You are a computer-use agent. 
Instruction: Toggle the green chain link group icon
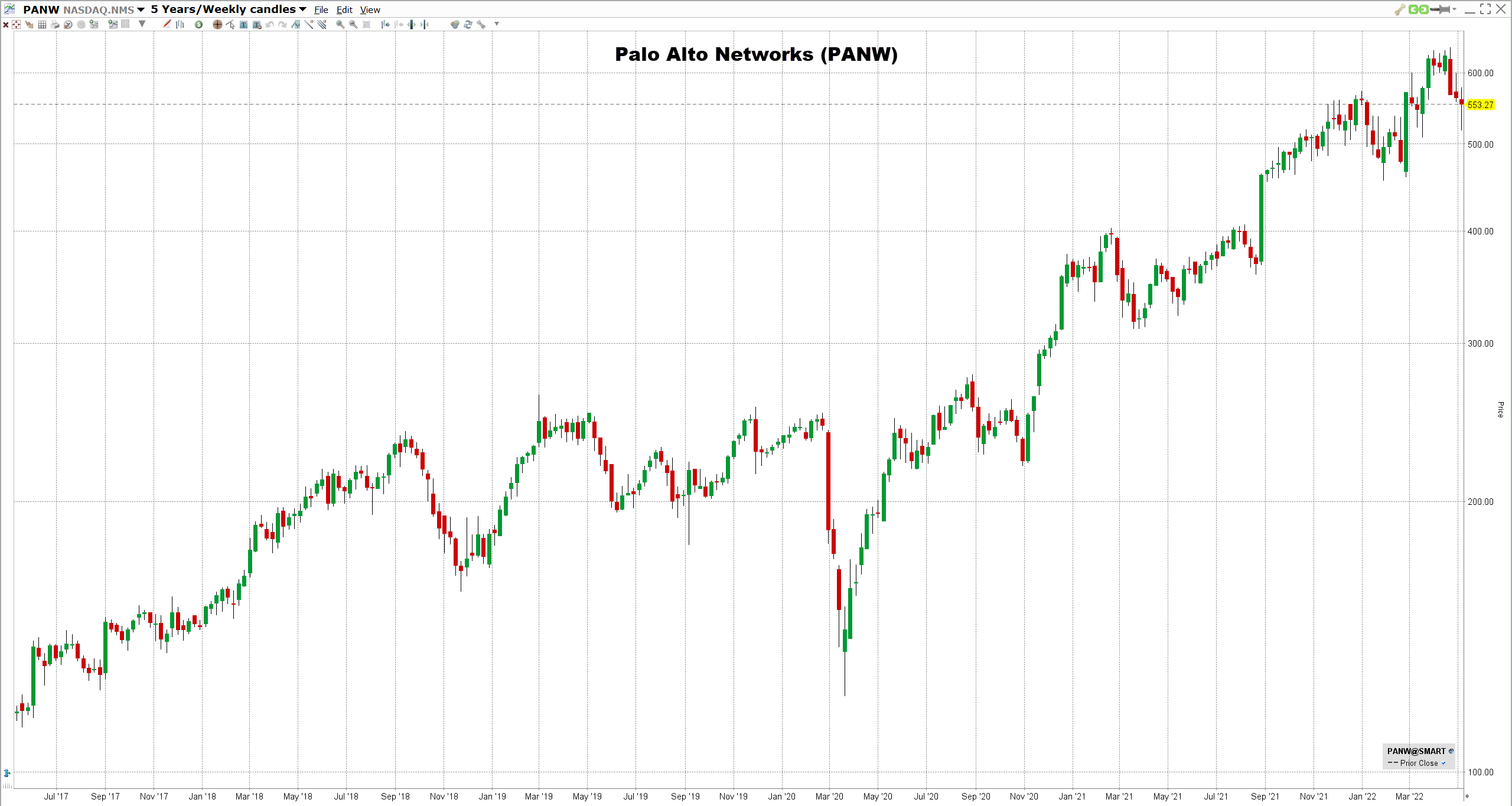click(x=1418, y=9)
